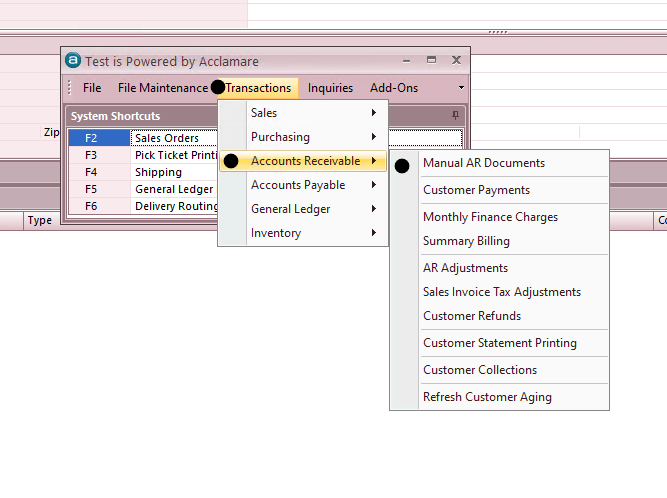The image size is (667, 498).
Task: Choose Customer Payments
Action: click(x=477, y=190)
